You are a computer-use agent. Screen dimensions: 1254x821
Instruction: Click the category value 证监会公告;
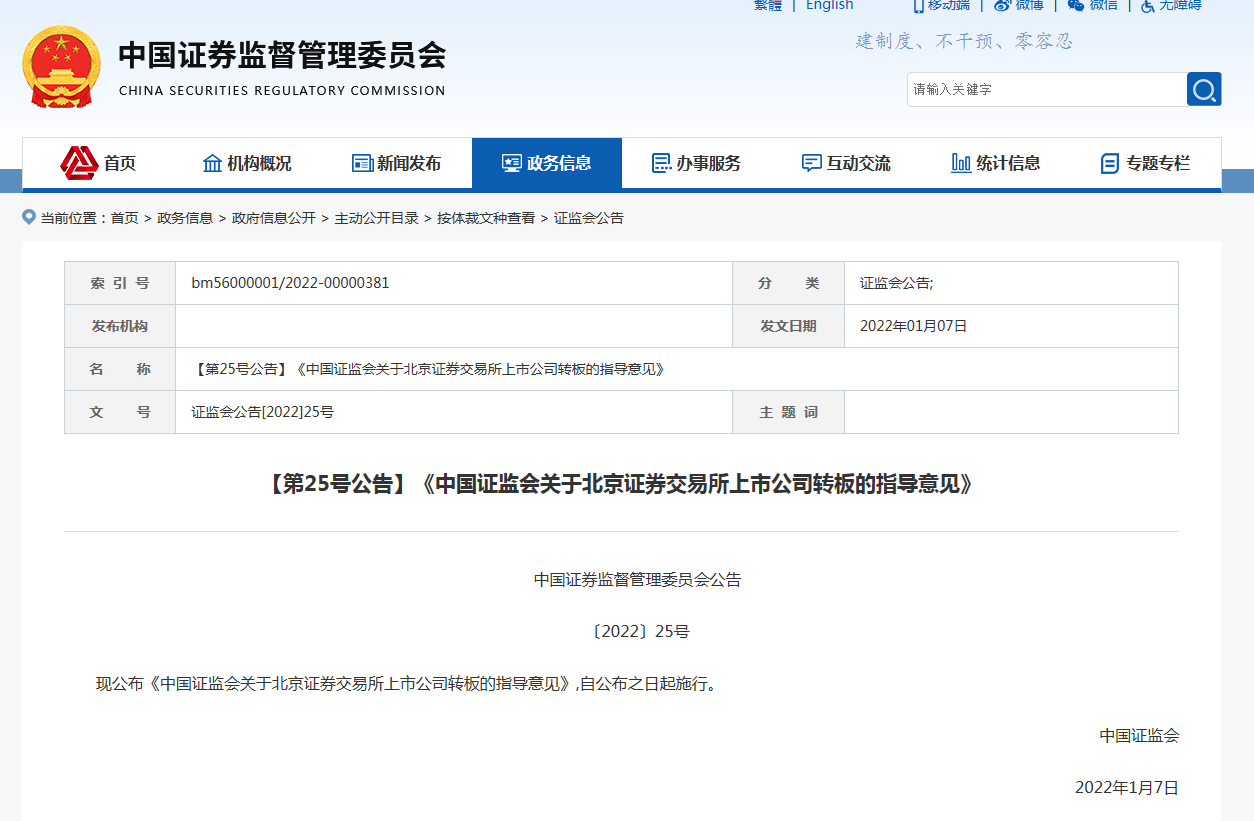(x=897, y=283)
